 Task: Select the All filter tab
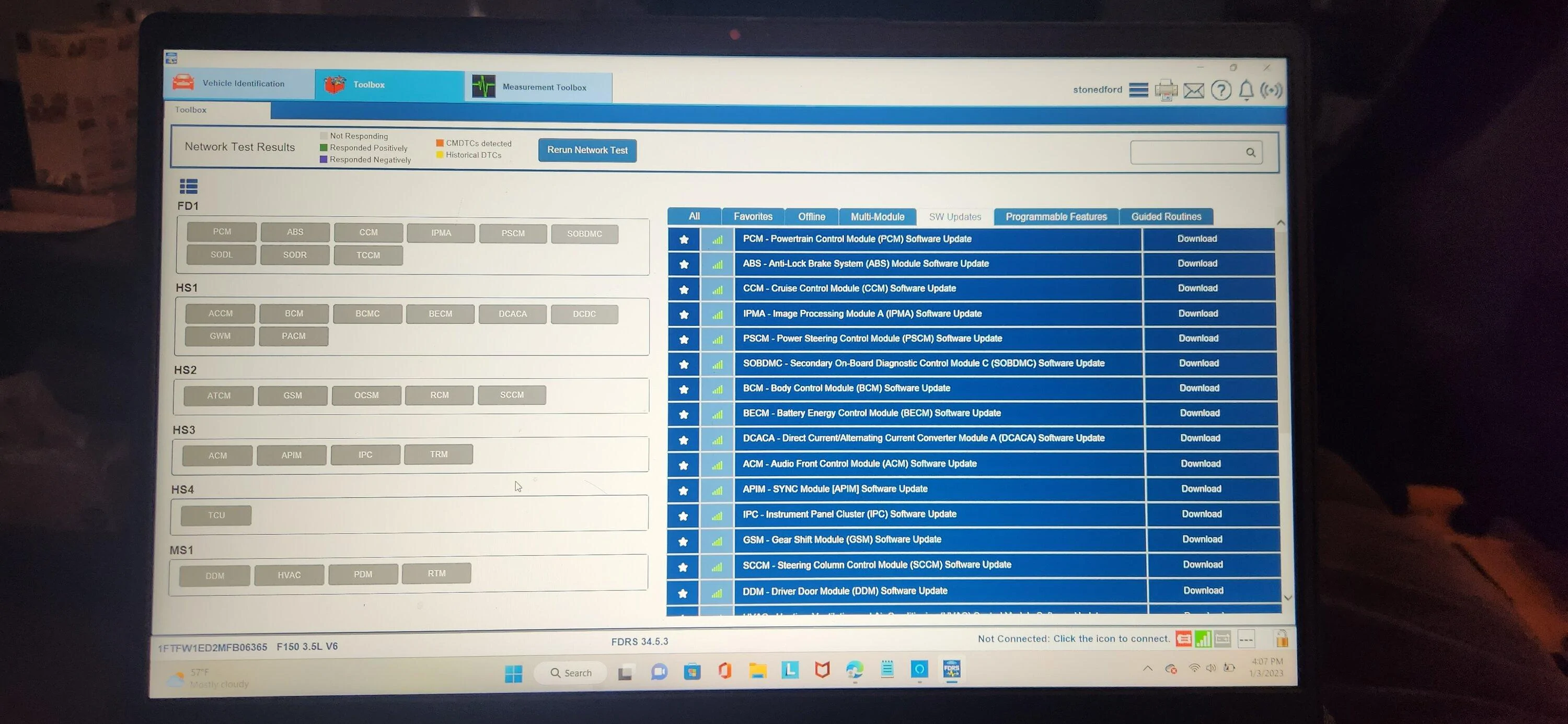(694, 217)
